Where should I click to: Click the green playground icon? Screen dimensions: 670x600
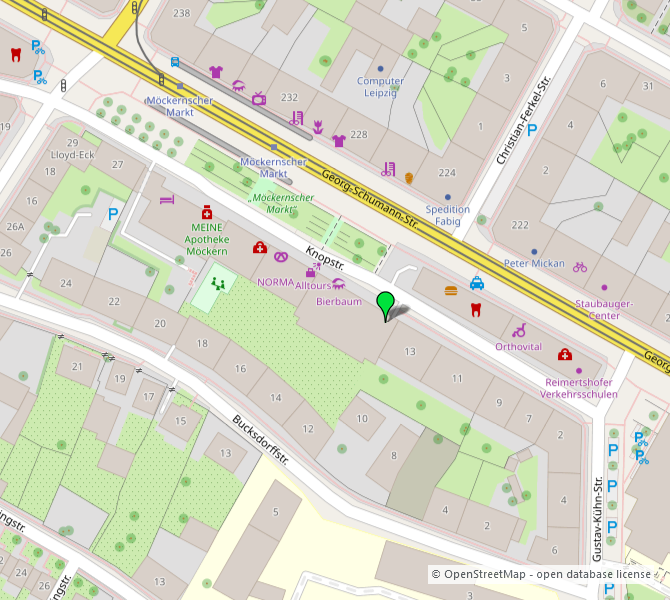[x=218, y=284]
